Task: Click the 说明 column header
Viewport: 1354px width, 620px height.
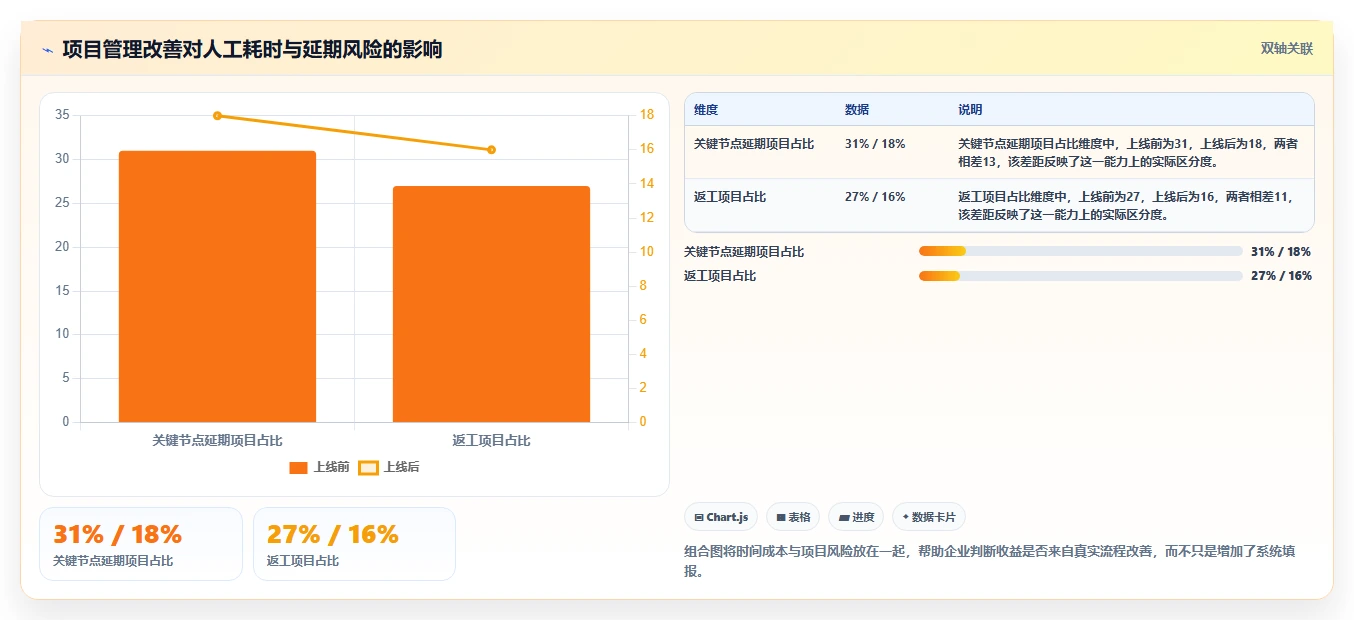Action: [x=970, y=110]
